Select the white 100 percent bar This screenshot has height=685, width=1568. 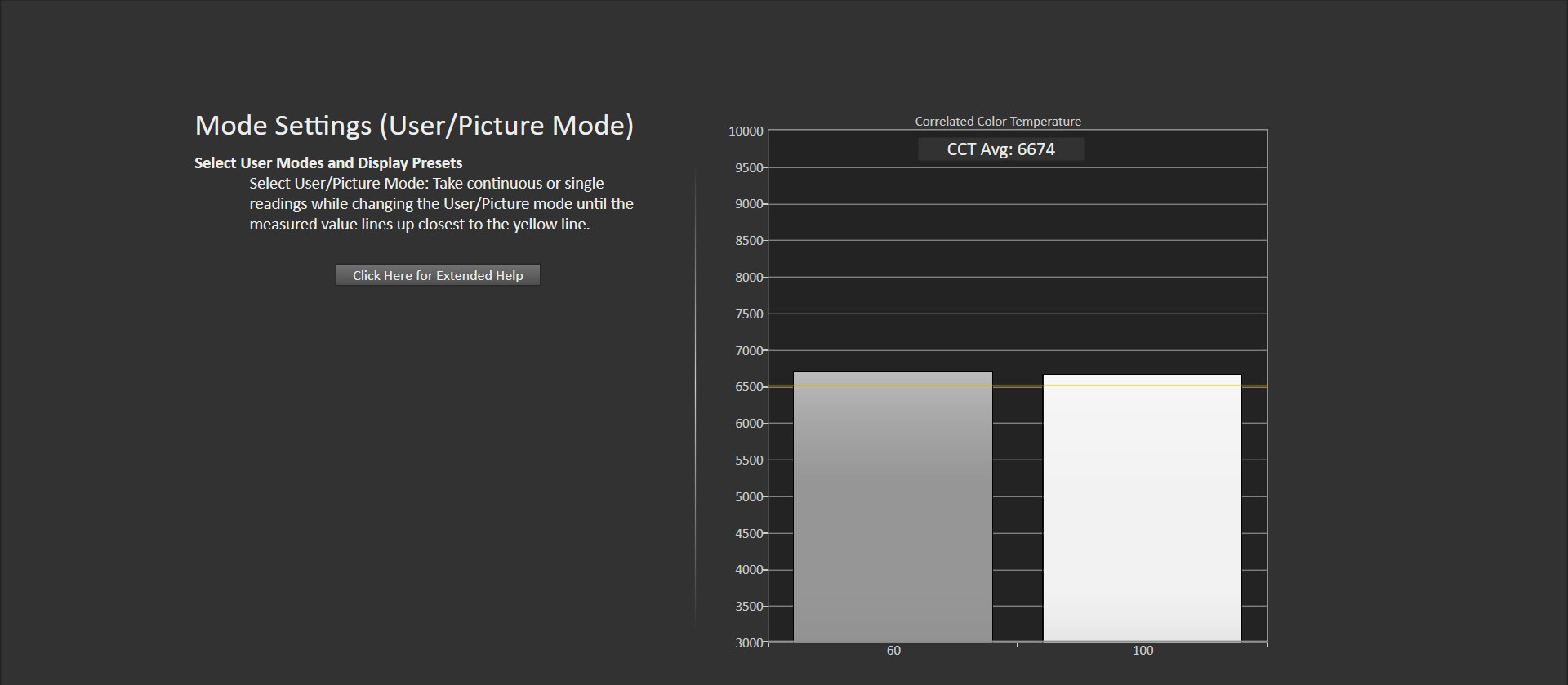click(x=1142, y=506)
